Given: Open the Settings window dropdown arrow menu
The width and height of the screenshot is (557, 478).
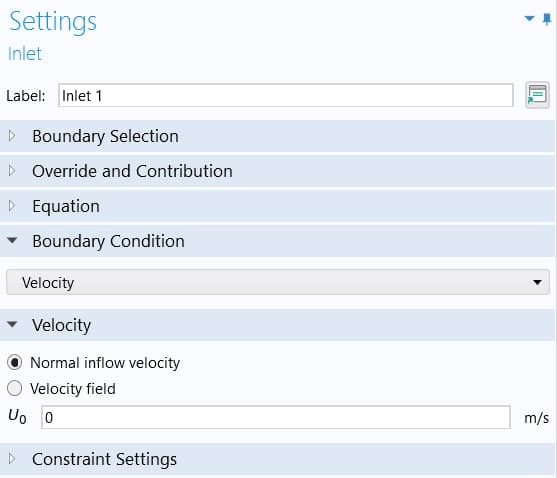Looking at the screenshot, I should (529, 18).
